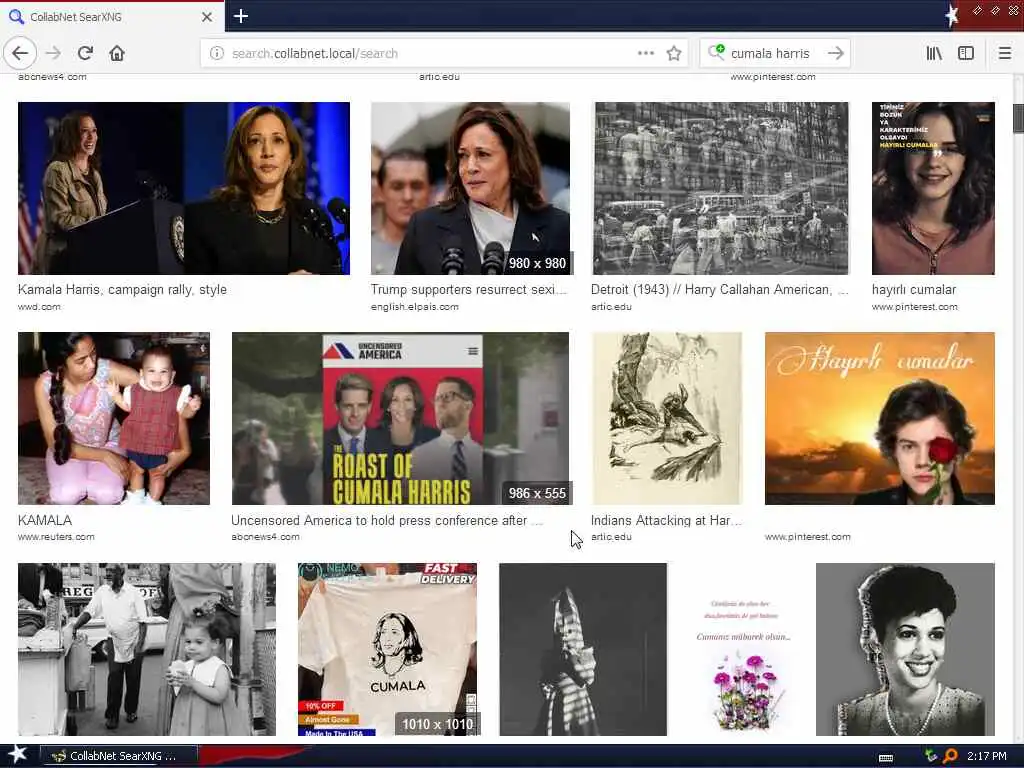Viewport: 1024px width, 768px height.
Task: Go back to the previous page
Action: click(20, 54)
